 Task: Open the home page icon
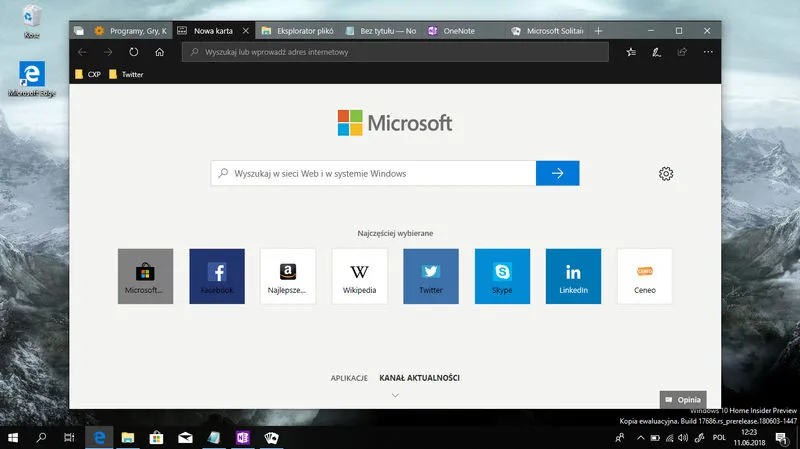tap(160, 52)
